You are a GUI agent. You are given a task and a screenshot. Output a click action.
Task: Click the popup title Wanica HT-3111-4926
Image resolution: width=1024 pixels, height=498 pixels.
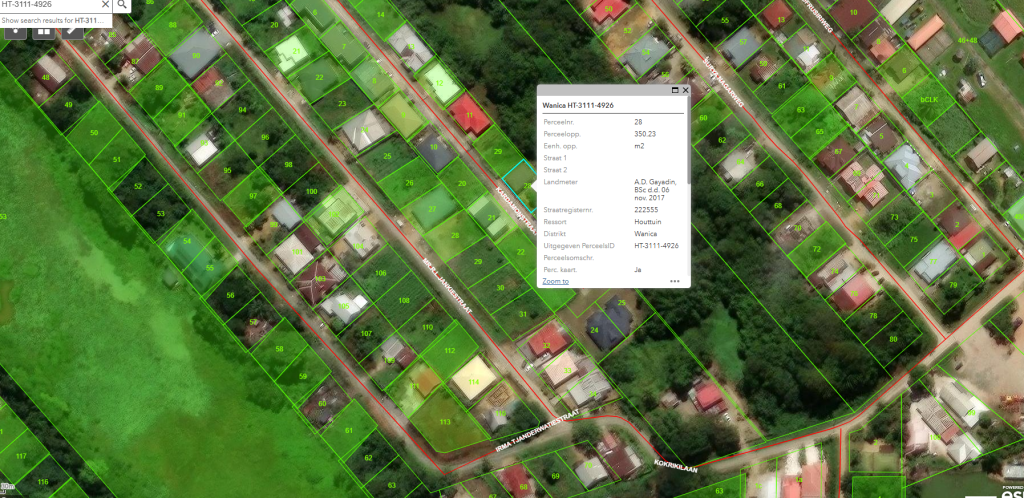point(578,104)
